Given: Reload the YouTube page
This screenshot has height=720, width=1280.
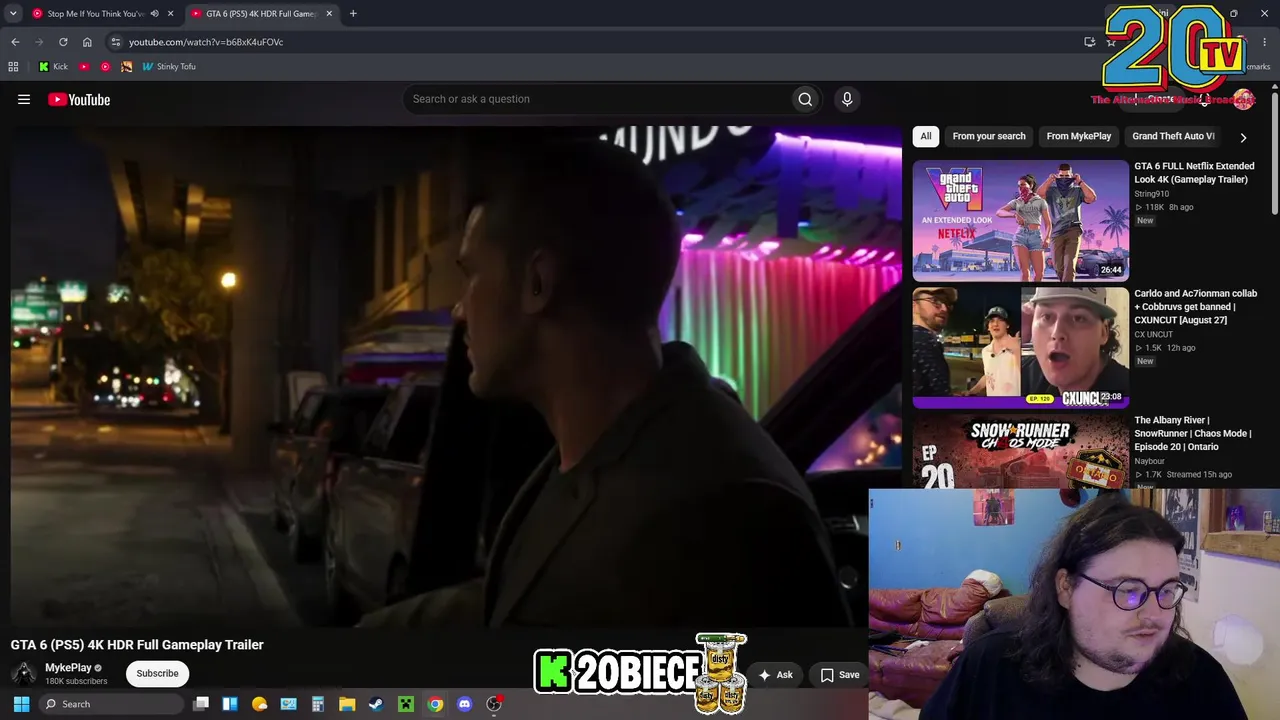Looking at the screenshot, I should [x=63, y=42].
